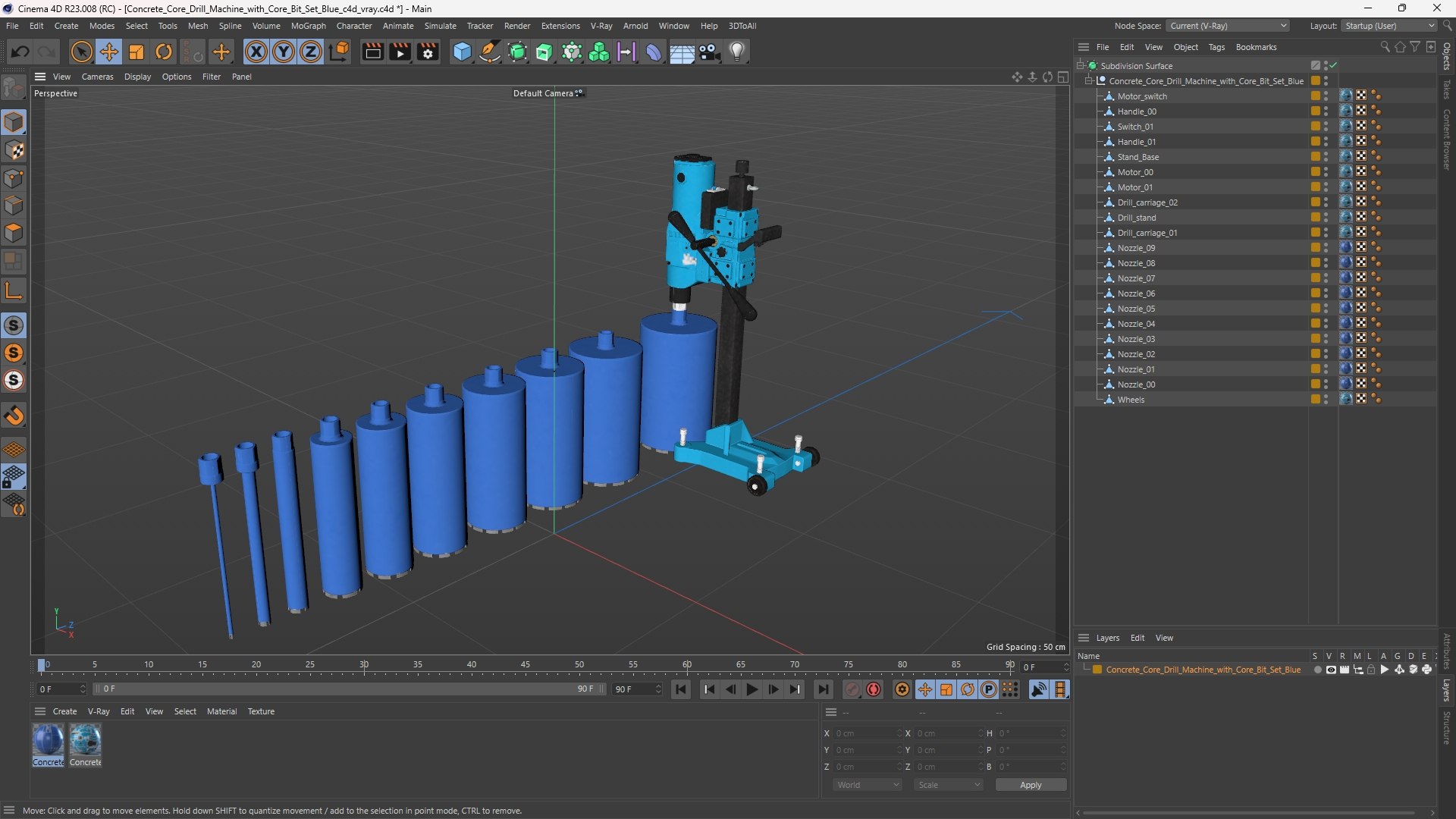This screenshot has height=819, width=1456.
Task: Open the MoGraph menu
Action: click(308, 26)
